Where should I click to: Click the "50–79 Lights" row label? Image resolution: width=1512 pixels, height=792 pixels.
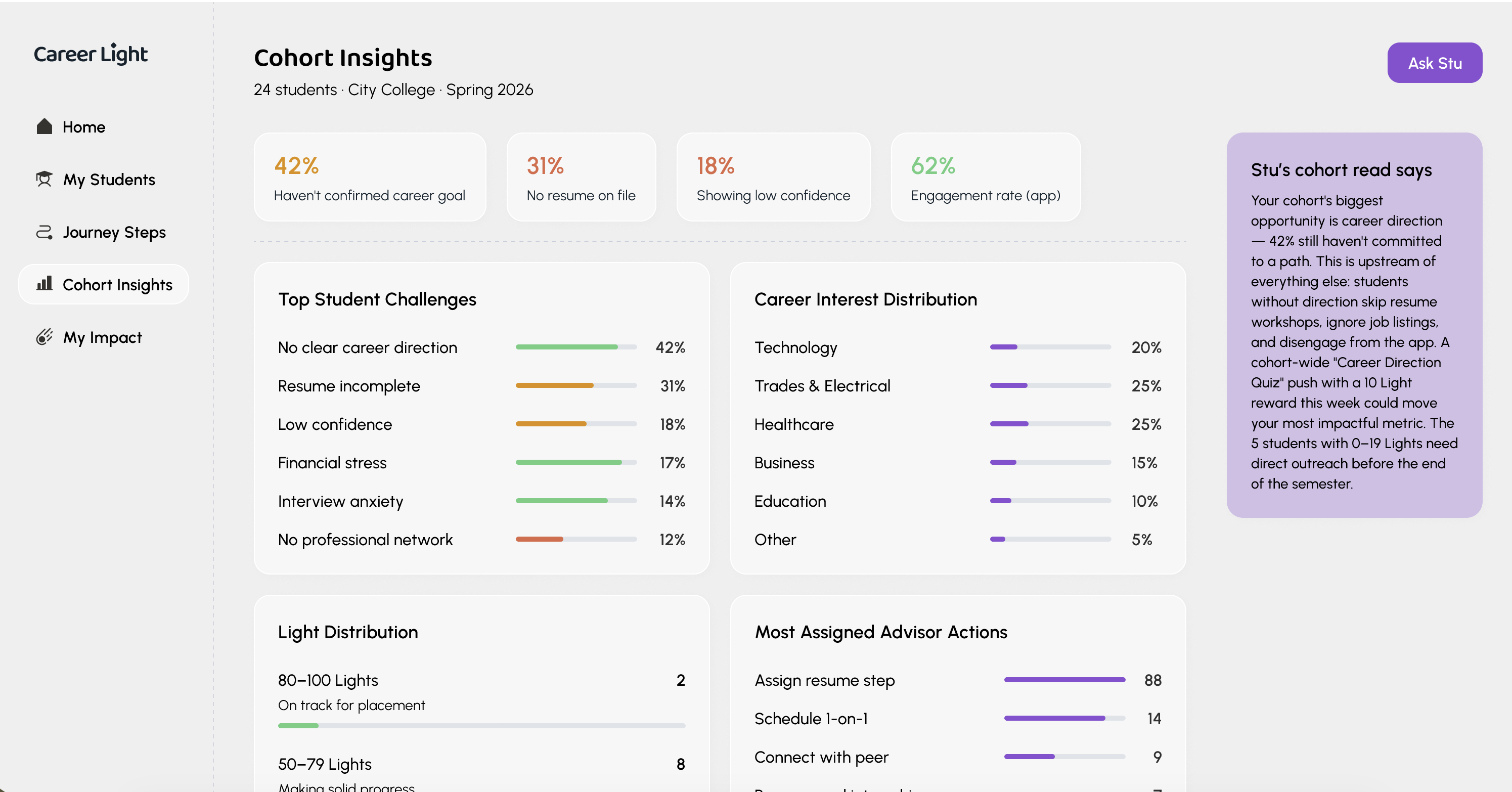click(325, 764)
